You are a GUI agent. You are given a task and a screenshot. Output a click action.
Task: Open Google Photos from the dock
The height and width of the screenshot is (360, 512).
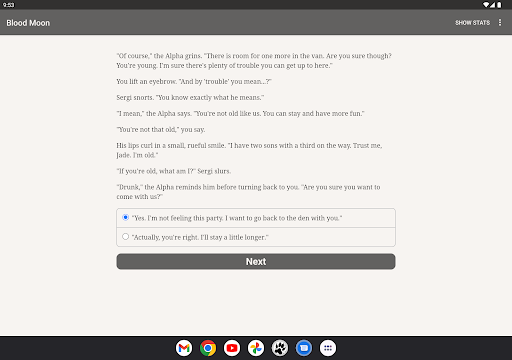[x=256, y=348]
